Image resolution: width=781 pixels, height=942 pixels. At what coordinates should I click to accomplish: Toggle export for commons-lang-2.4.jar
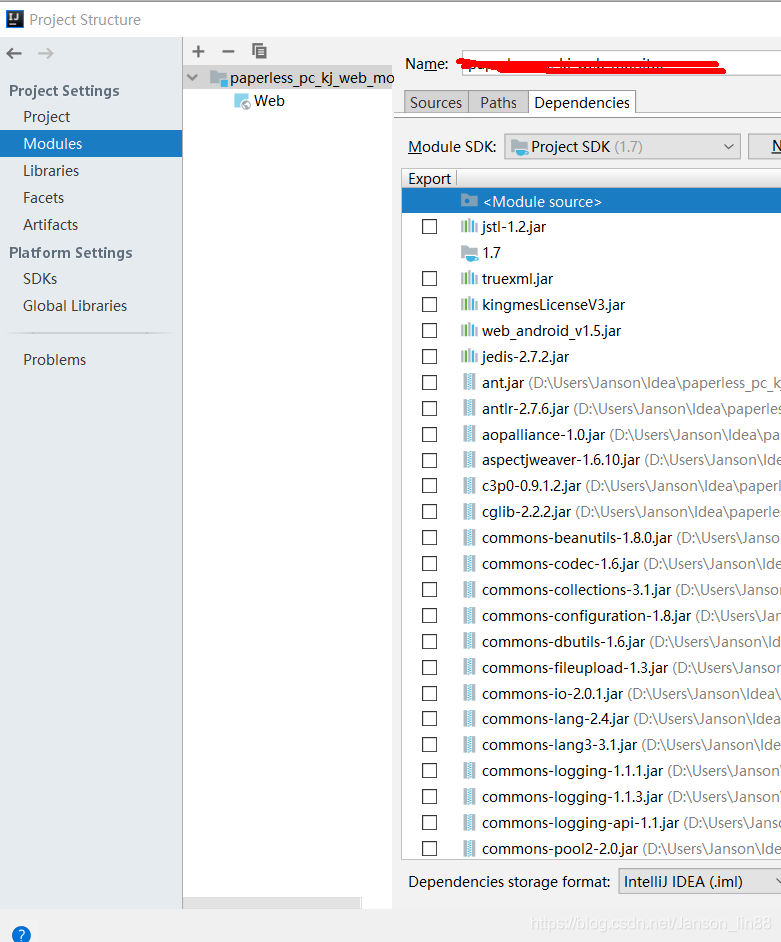tap(430, 719)
